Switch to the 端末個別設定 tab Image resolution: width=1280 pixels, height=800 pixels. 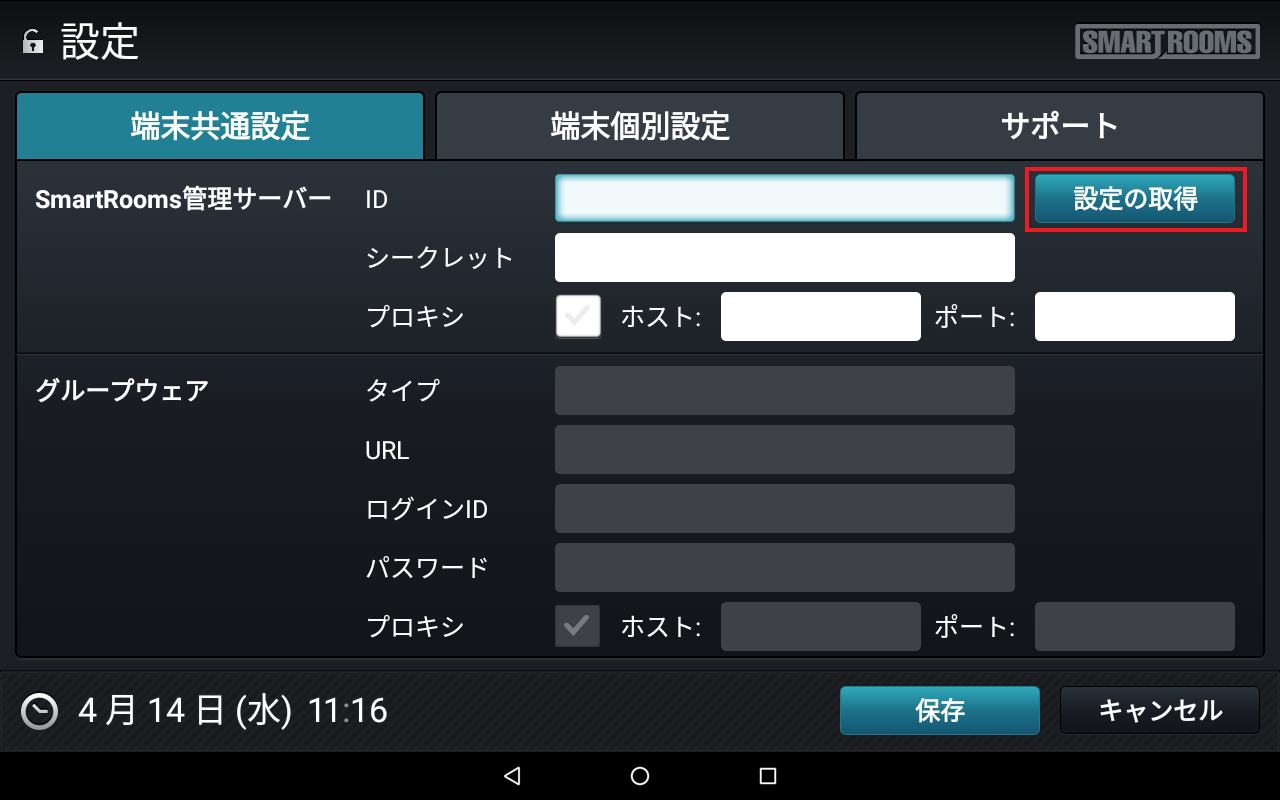tap(640, 126)
